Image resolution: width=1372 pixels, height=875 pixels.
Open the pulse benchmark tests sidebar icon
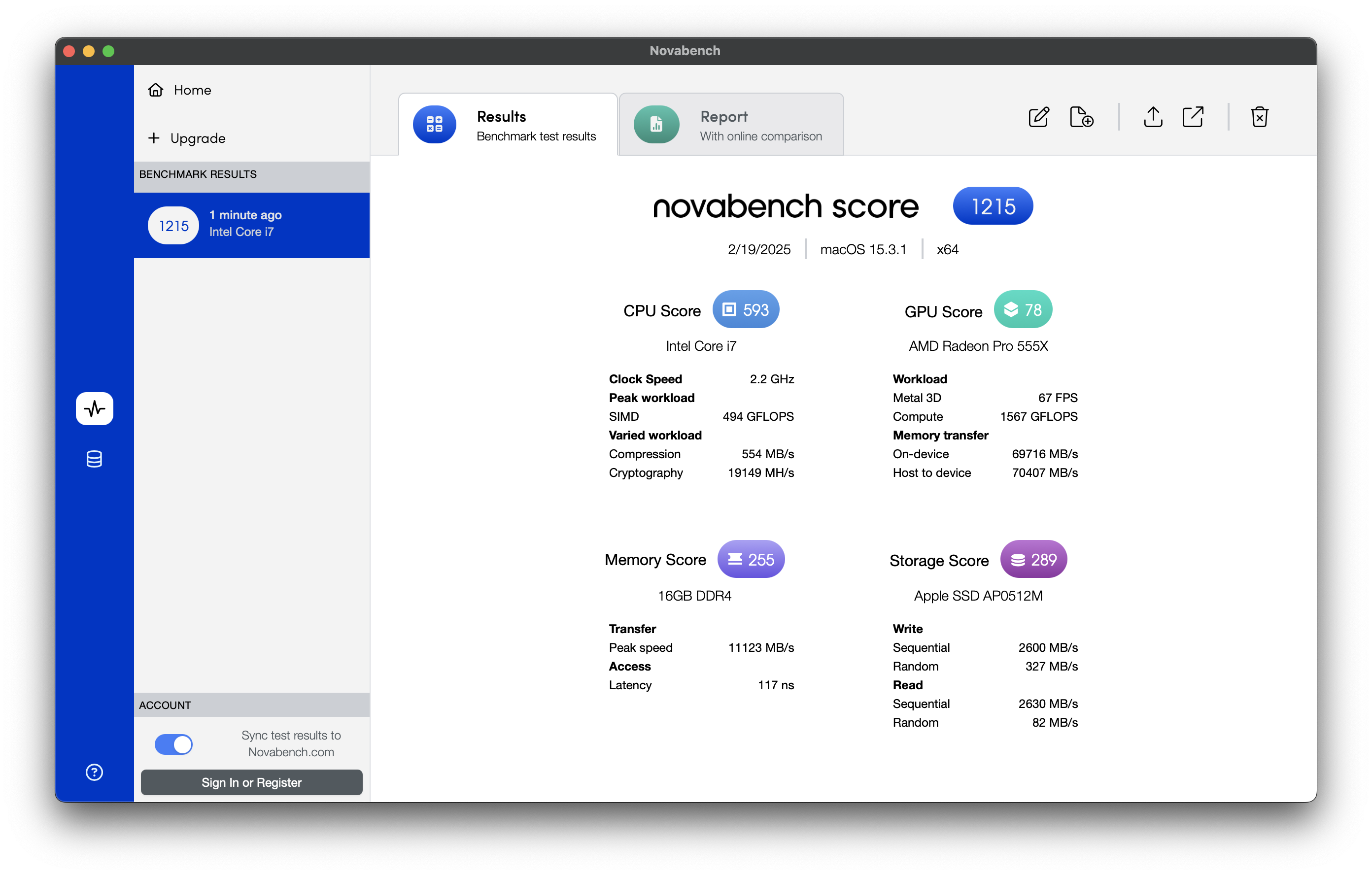click(x=95, y=408)
